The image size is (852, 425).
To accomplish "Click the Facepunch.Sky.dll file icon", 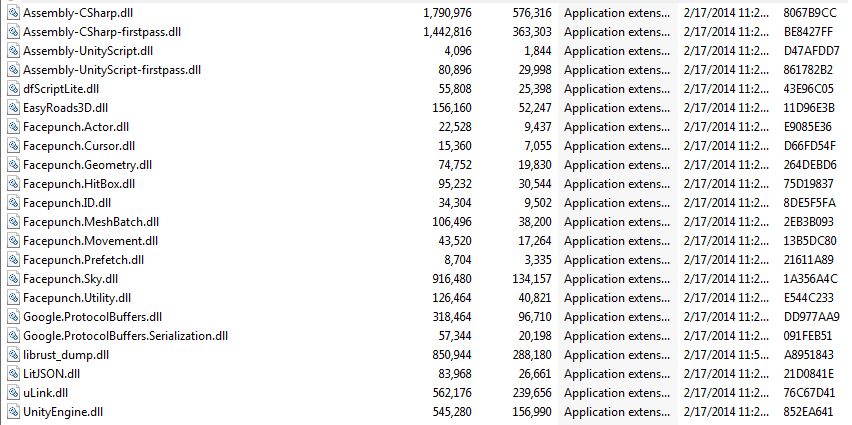I will [13, 279].
